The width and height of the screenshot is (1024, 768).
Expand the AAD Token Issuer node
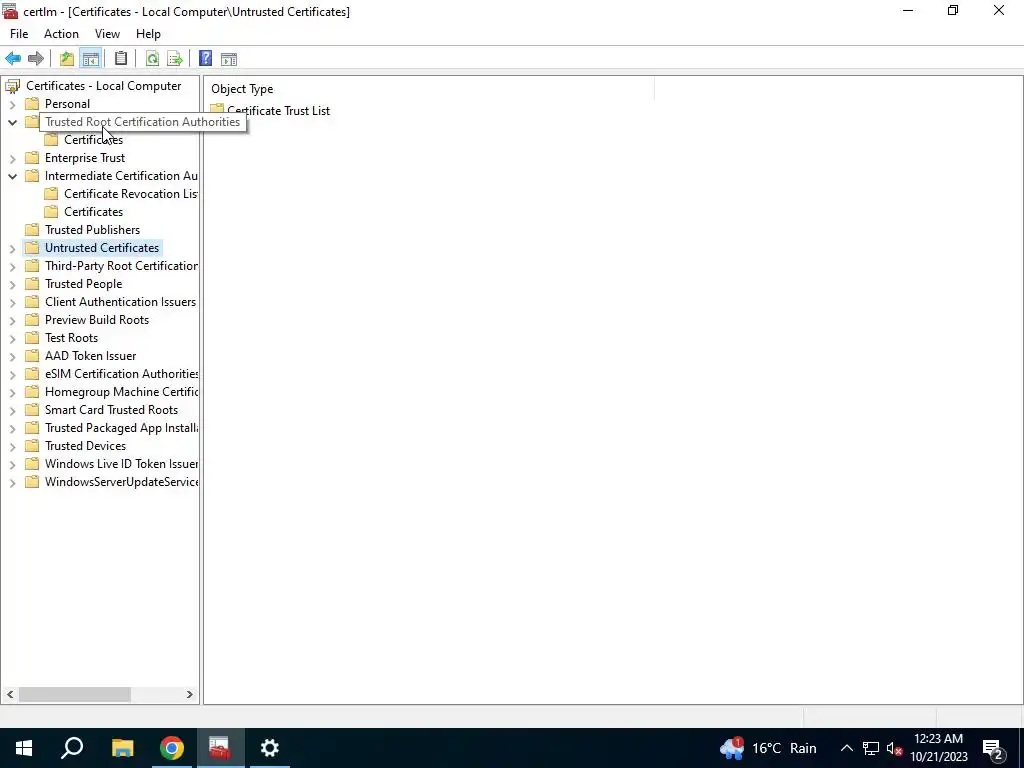click(12, 356)
